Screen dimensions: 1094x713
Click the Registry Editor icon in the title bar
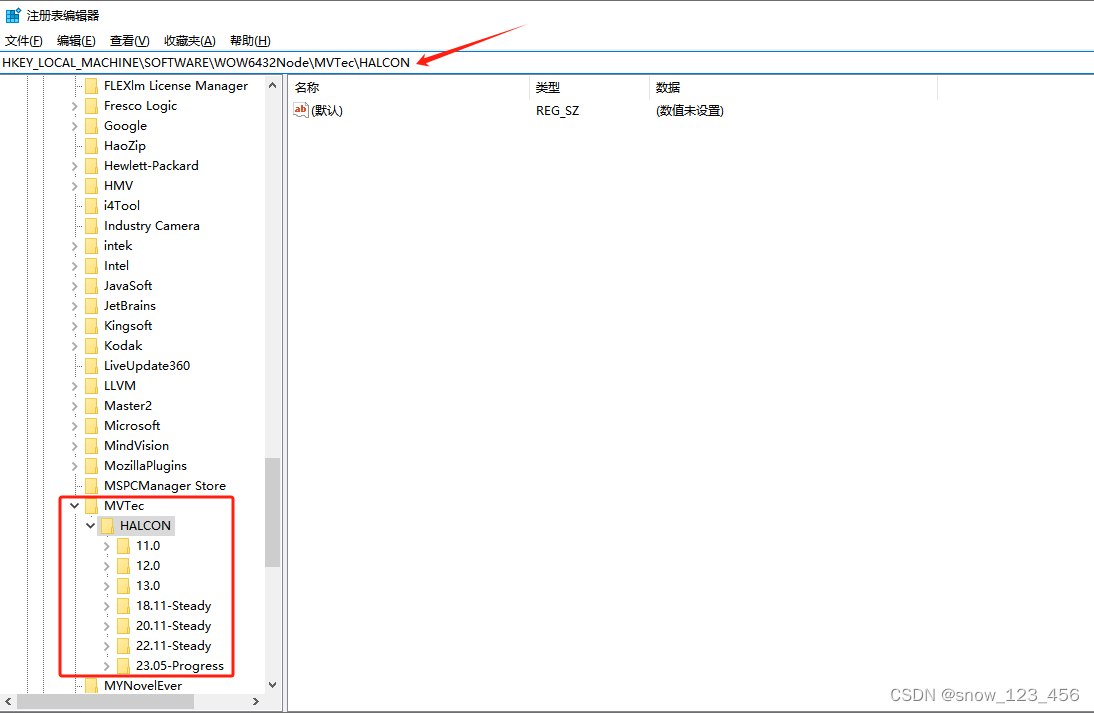11,14
